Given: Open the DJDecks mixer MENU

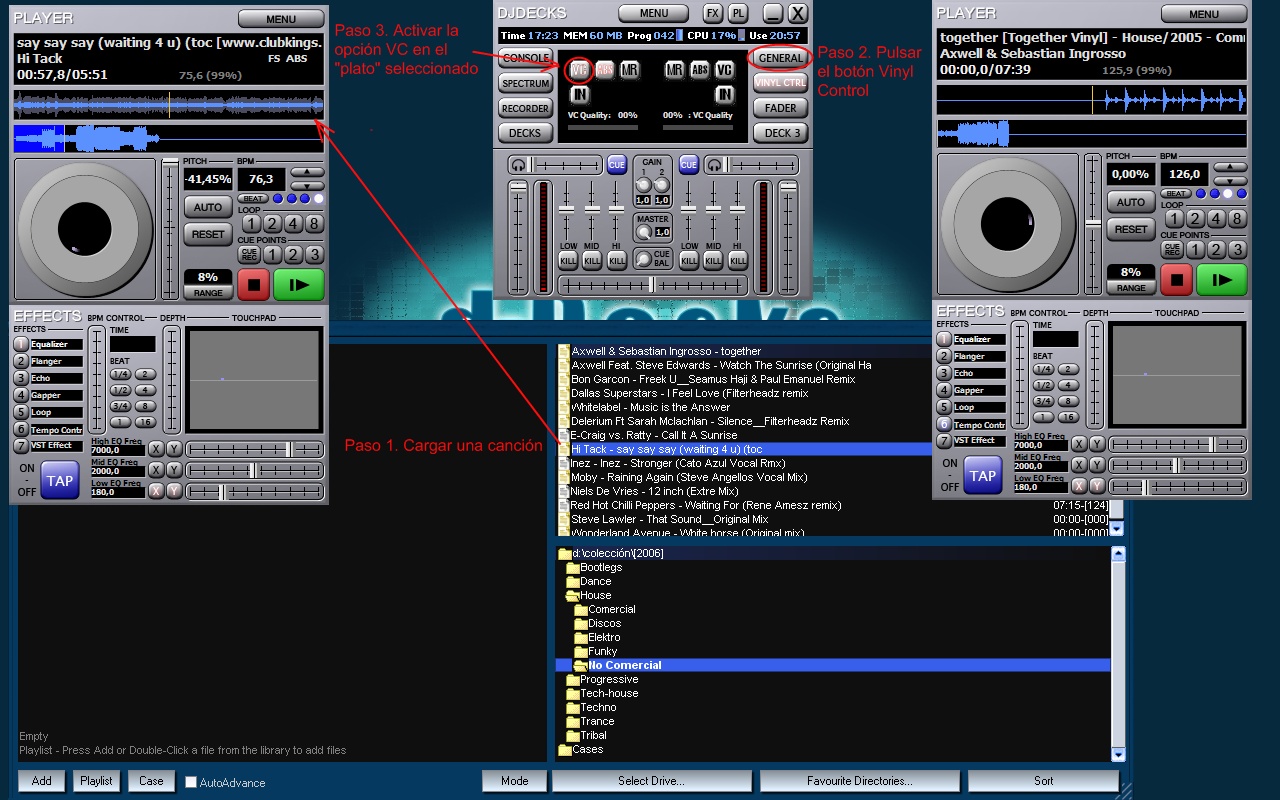Looking at the screenshot, I should tap(654, 13).
